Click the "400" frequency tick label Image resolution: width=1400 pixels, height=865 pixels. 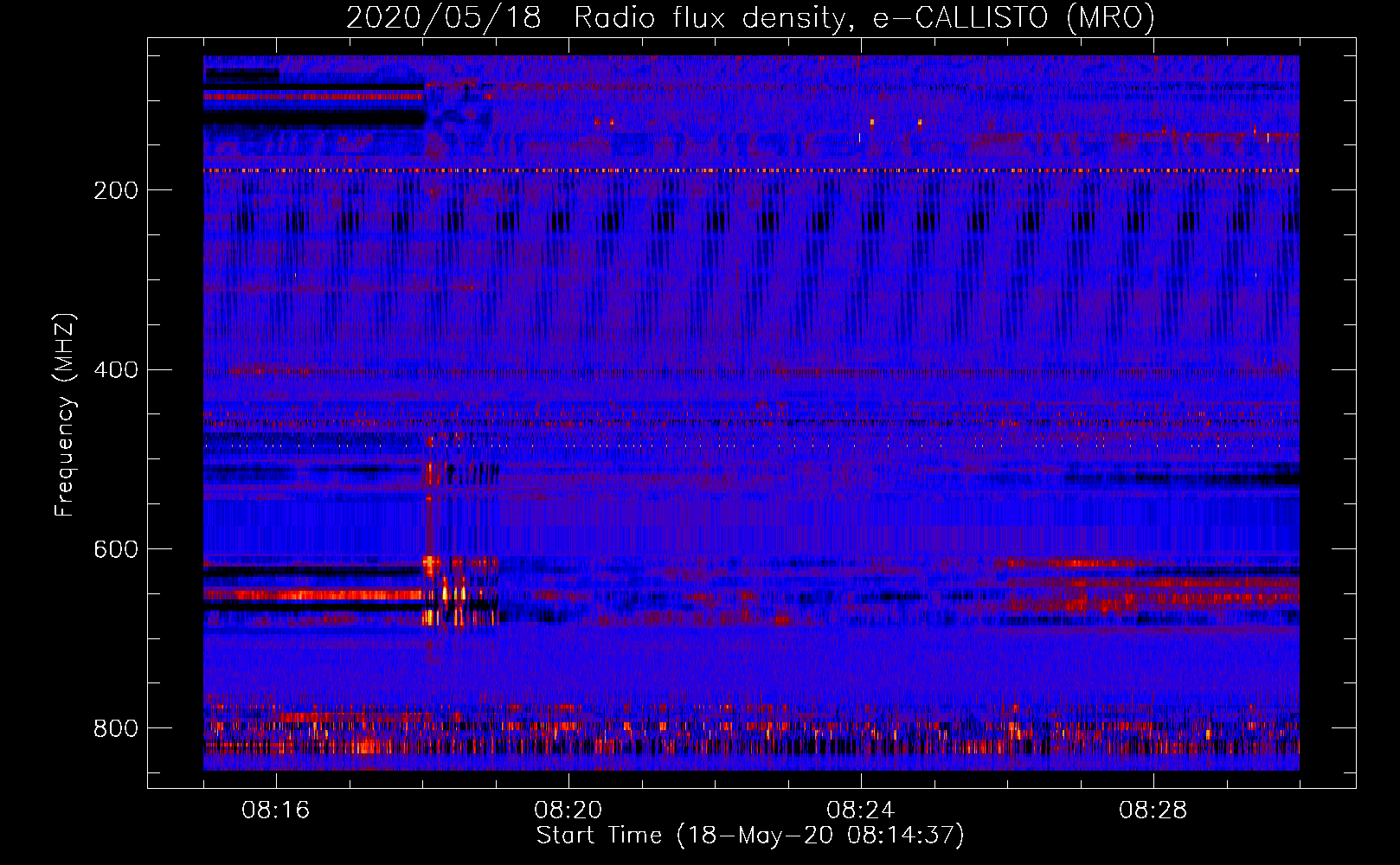coord(116,370)
